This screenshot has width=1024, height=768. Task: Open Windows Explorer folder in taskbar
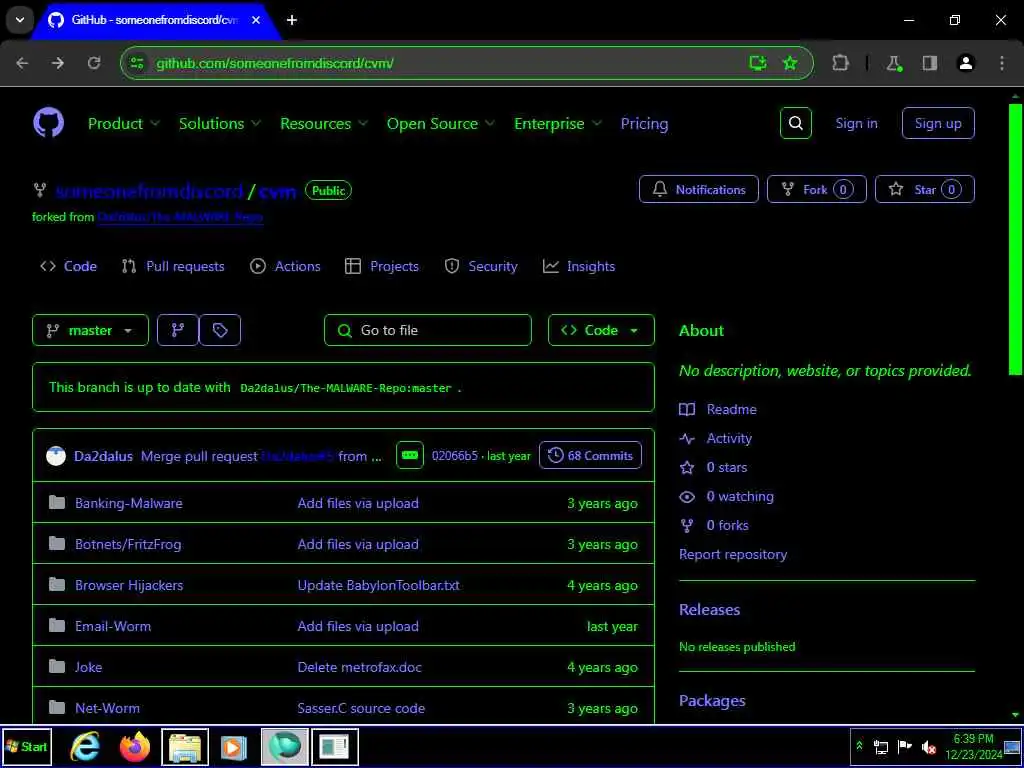185,747
